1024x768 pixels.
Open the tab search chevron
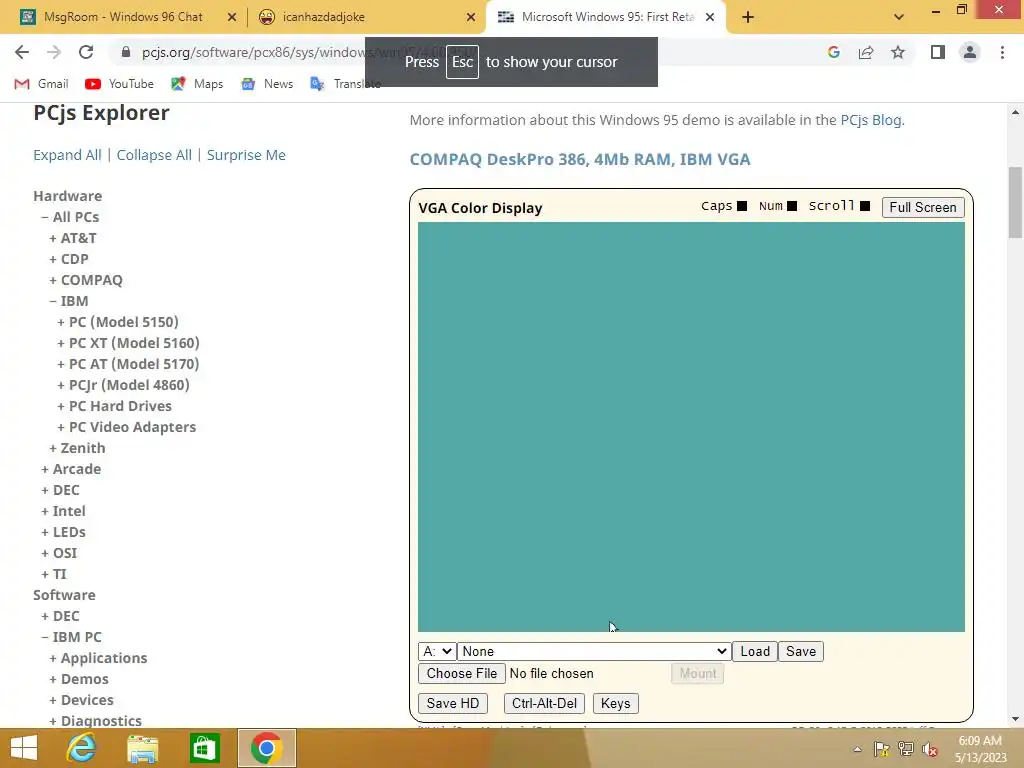(899, 17)
